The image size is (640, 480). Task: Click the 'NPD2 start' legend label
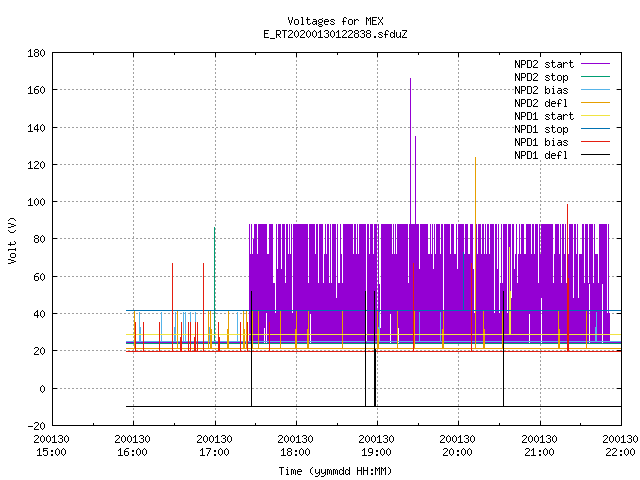(544, 64)
